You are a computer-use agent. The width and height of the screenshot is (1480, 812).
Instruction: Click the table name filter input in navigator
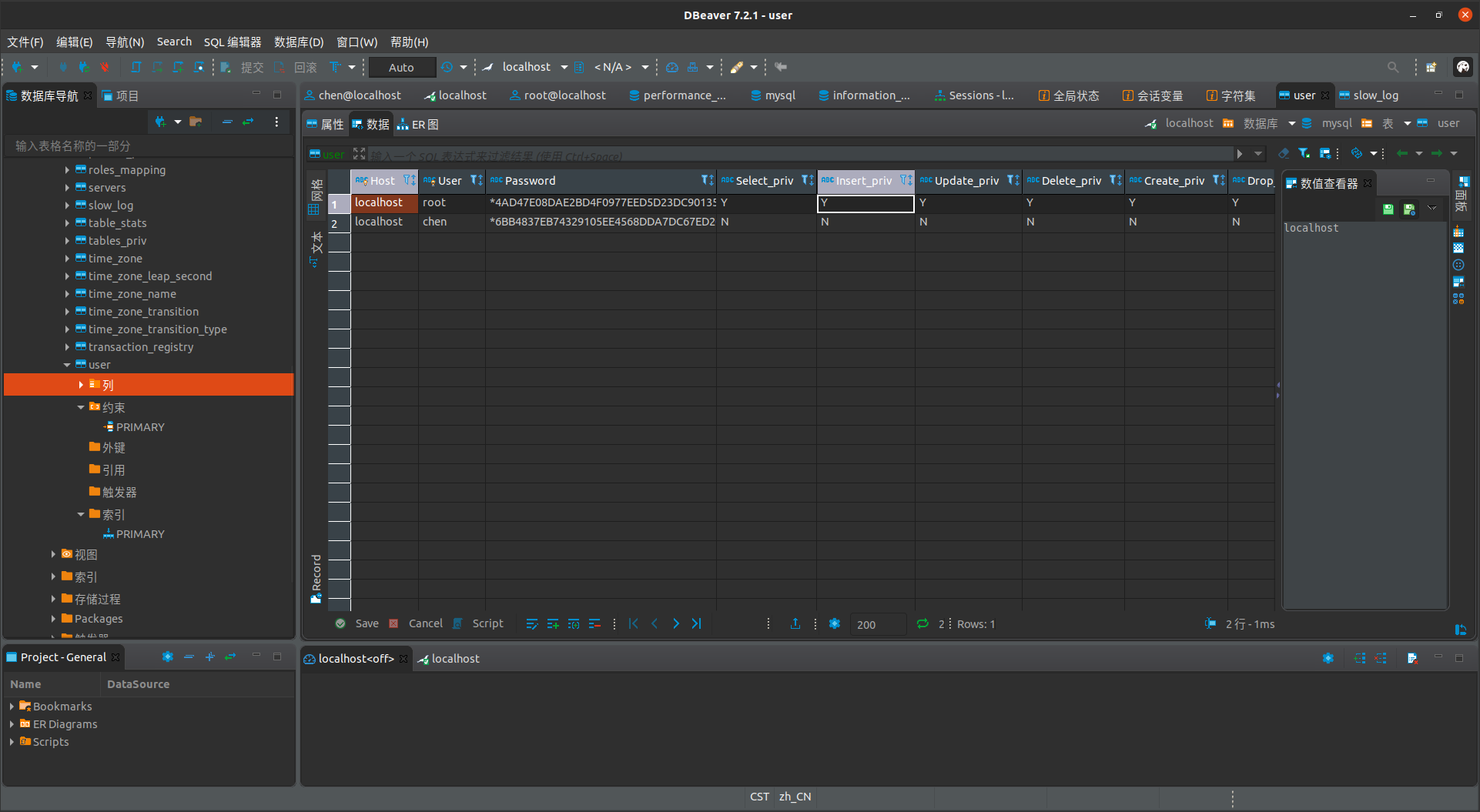(x=149, y=145)
